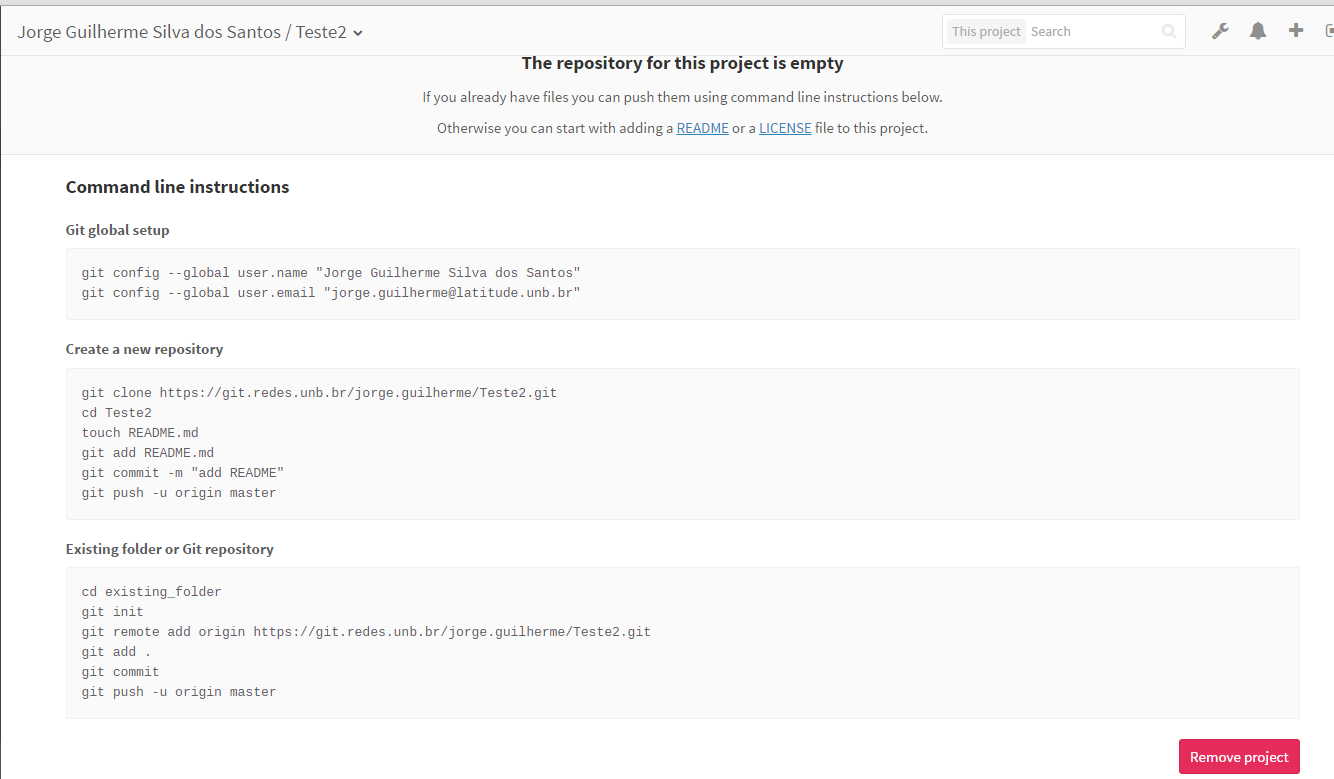Click the 'git push -u origin master' line under Existing folder

click(179, 692)
